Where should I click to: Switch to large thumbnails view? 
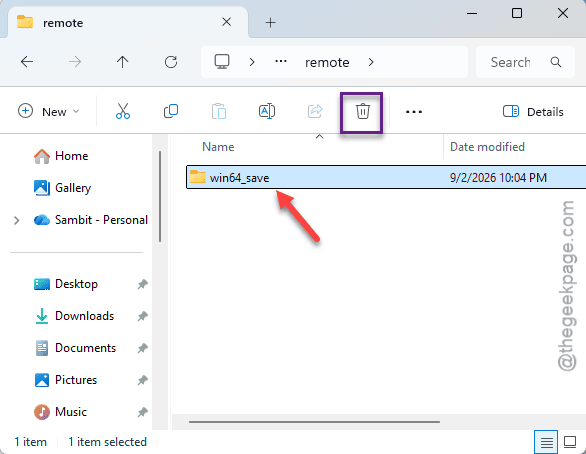click(570, 442)
